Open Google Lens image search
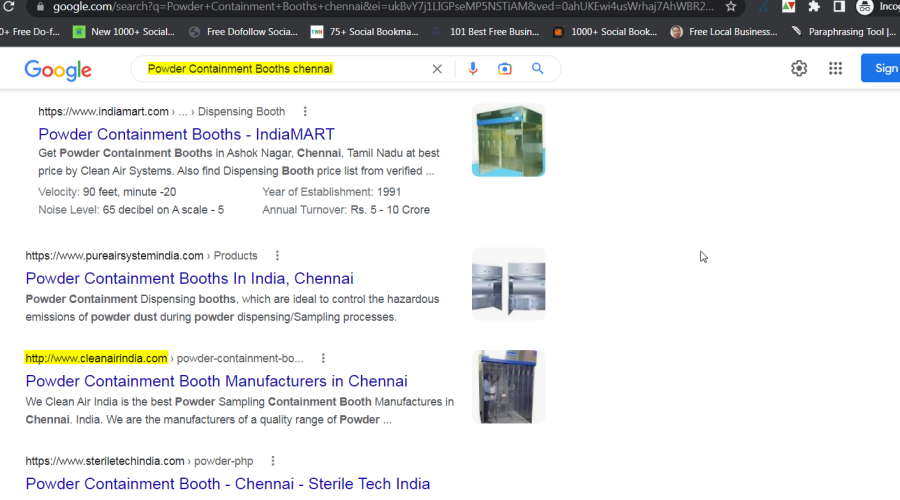Screen dimensions: 900x500 coord(505,69)
